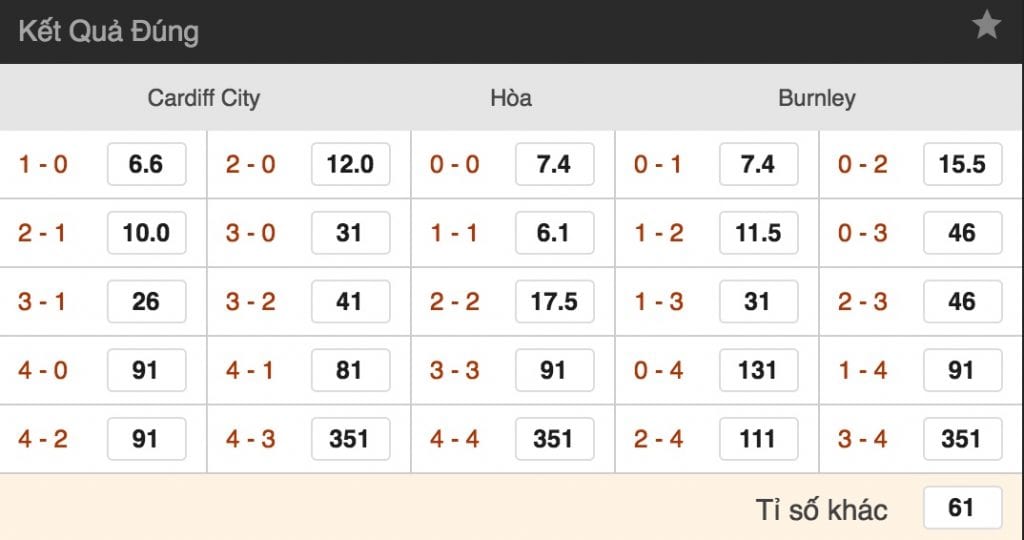
Task: Choose Burnley 0 - 1 odds 7.4
Action: coord(758,164)
